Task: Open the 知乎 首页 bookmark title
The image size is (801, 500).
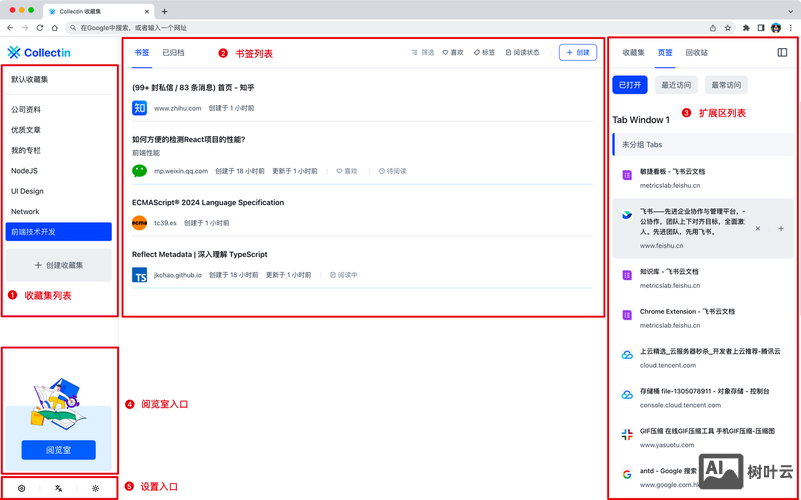Action: 193,88
